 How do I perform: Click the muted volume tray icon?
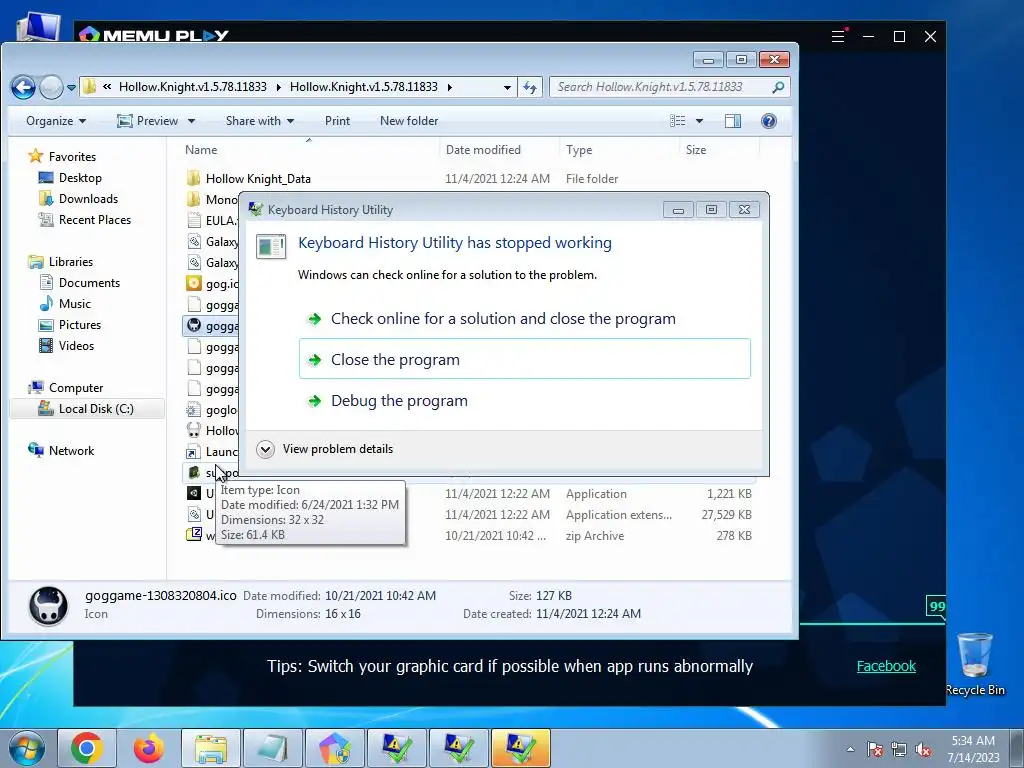point(923,749)
